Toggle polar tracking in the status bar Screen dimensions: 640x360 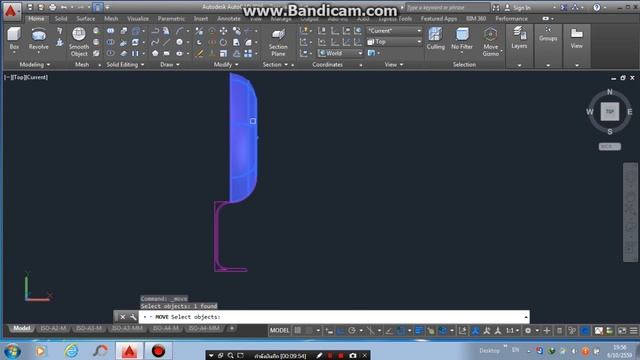pyautogui.click(x=352, y=331)
